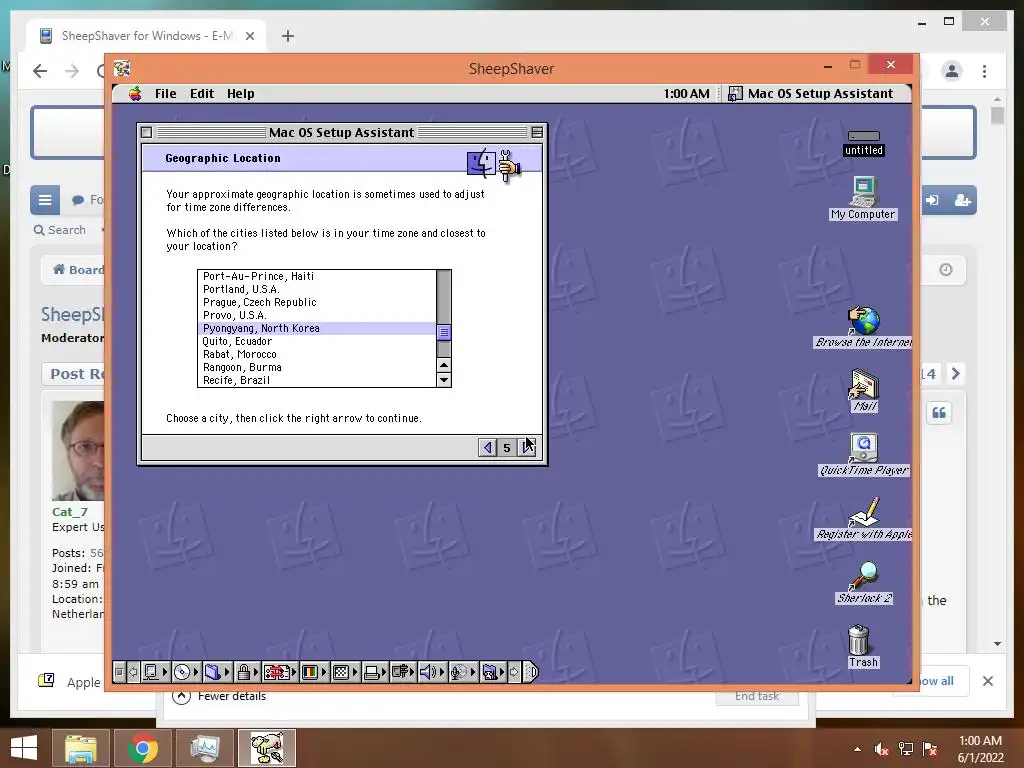Click the city list scrollbar thumb
The width and height of the screenshot is (1024, 768).
pos(444,332)
